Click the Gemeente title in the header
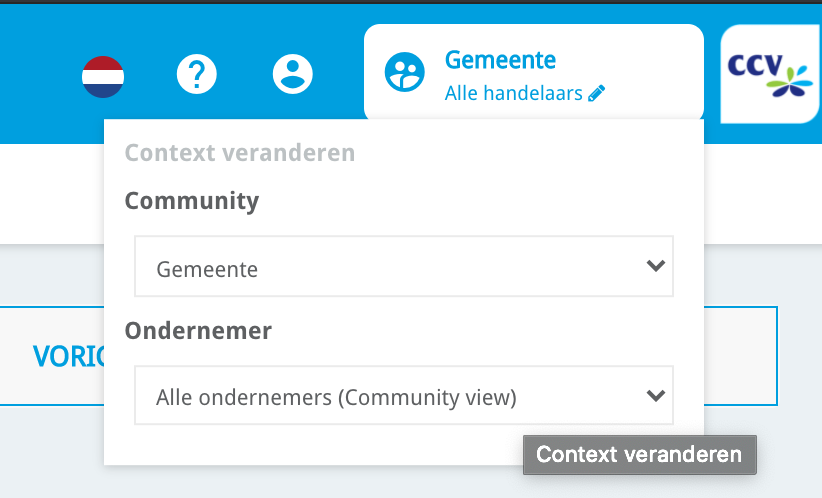822x498 pixels. (500, 60)
